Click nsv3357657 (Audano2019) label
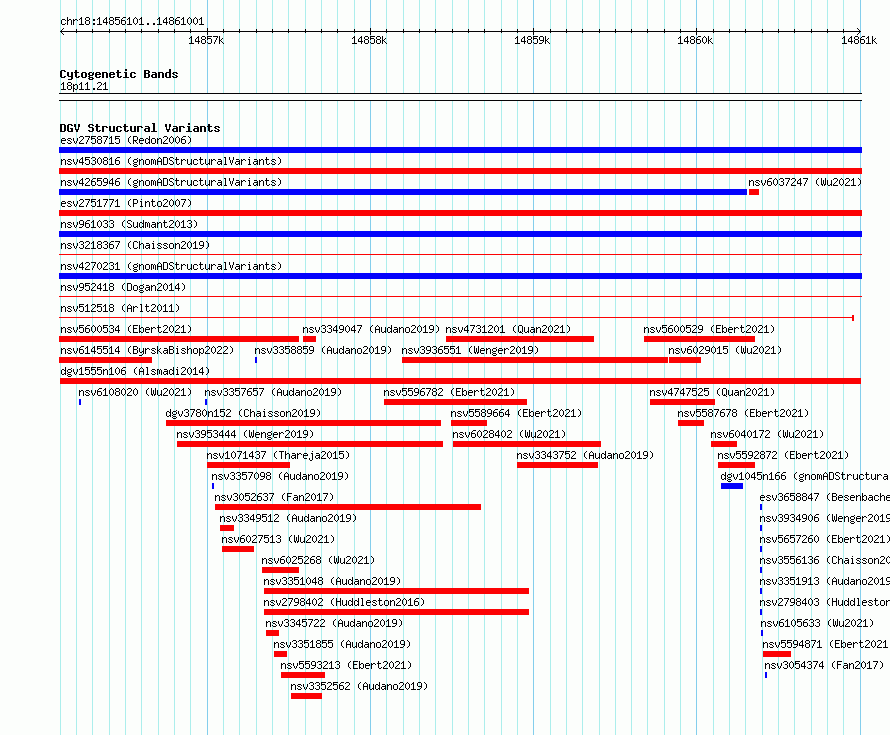The height and width of the screenshot is (735, 890). (273, 392)
